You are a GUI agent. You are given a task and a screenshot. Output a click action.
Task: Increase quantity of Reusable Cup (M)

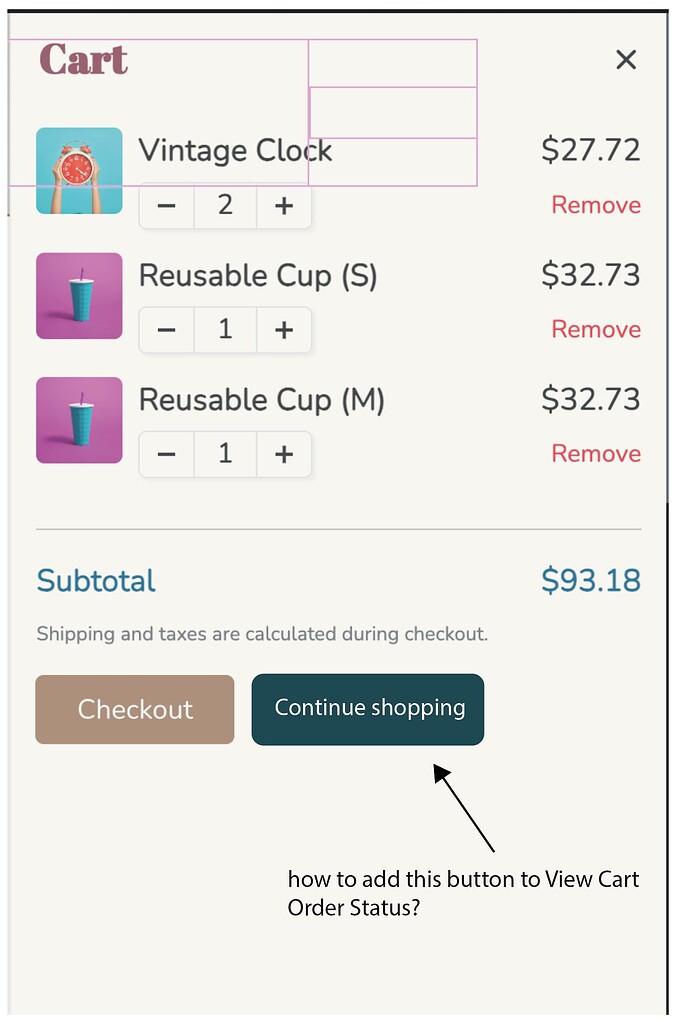click(x=284, y=454)
